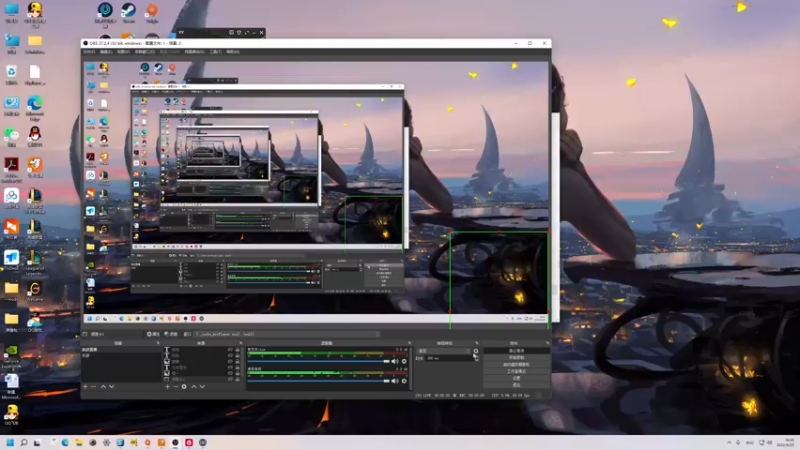Pop out the Scenes dock panel
This screenshot has width=800, height=450.
[x=158, y=343]
